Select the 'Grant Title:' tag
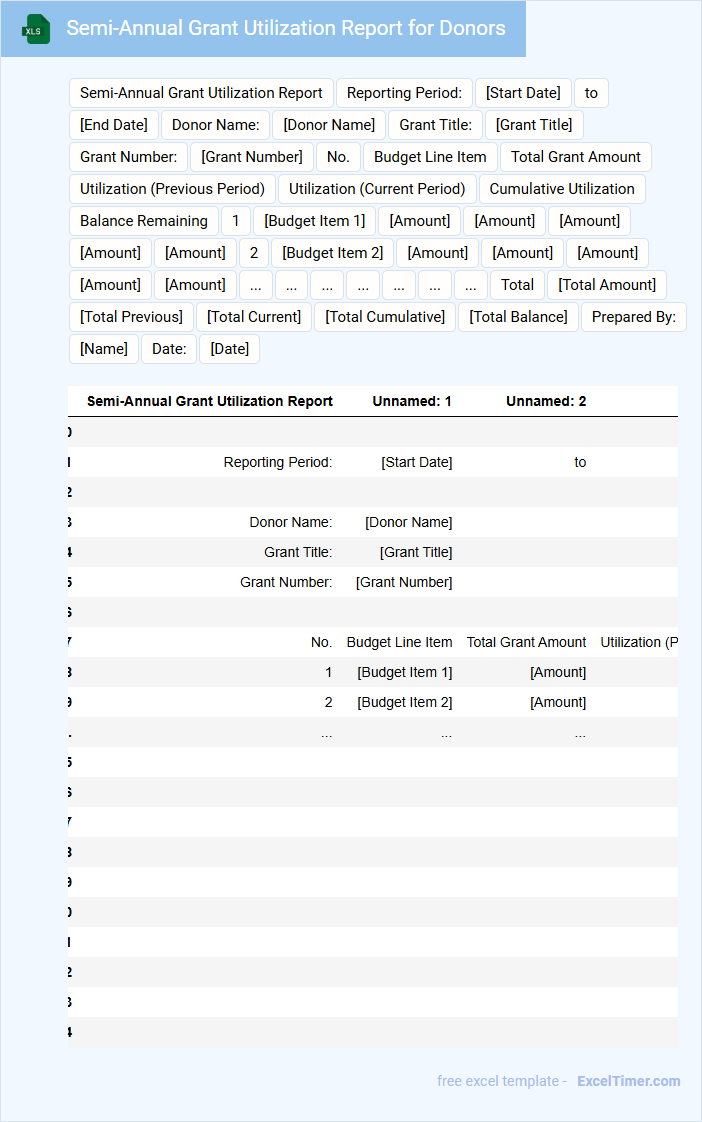The height and width of the screenshot is (1122, 702). 436,125
